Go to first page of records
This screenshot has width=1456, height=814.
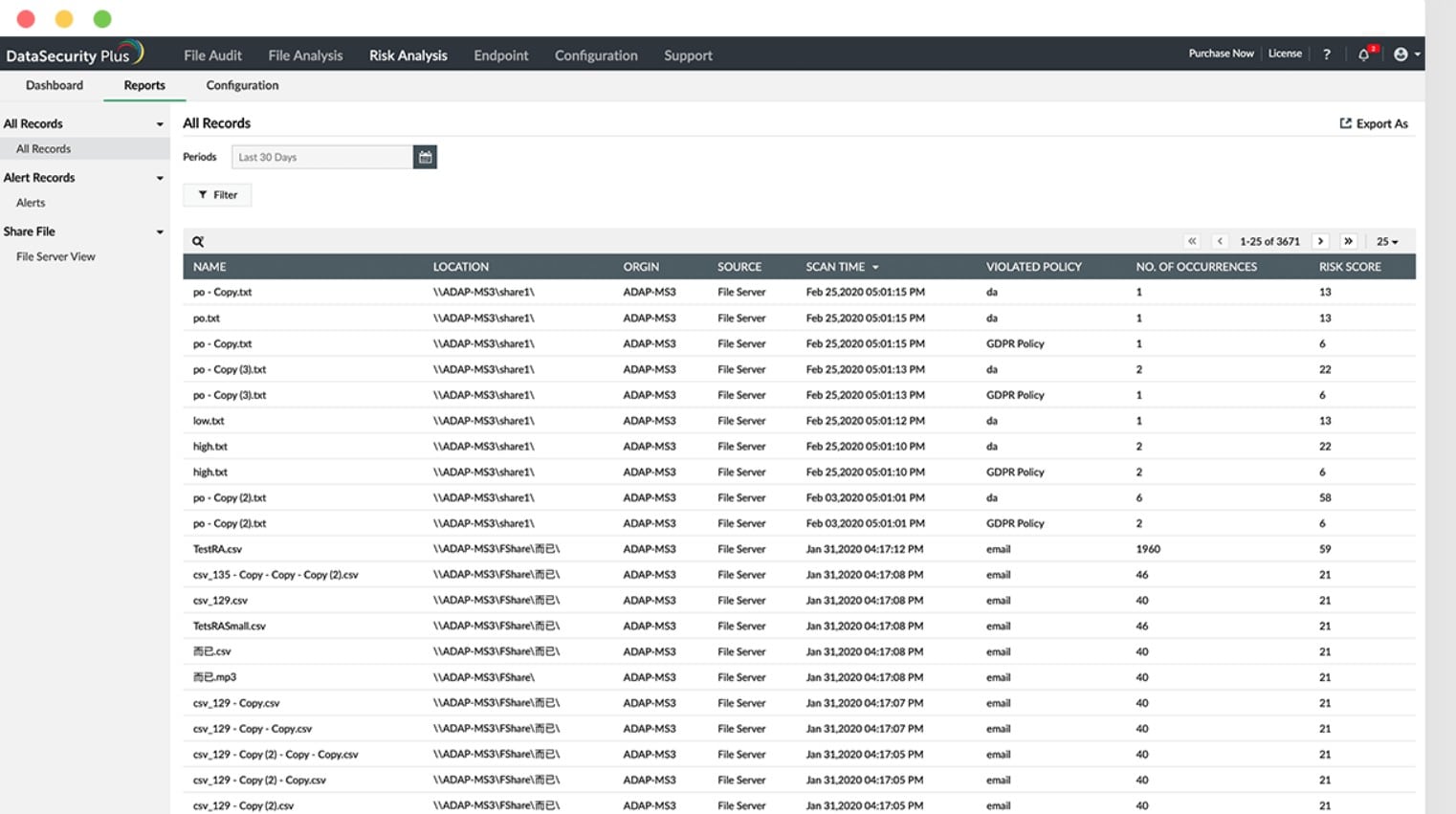1192,241
